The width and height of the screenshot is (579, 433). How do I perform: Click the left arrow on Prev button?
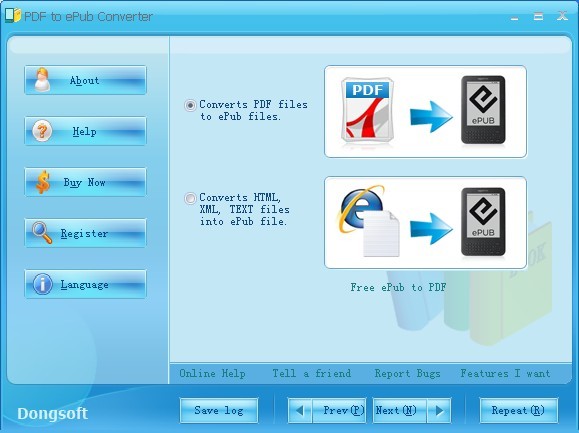coord(299,410)
